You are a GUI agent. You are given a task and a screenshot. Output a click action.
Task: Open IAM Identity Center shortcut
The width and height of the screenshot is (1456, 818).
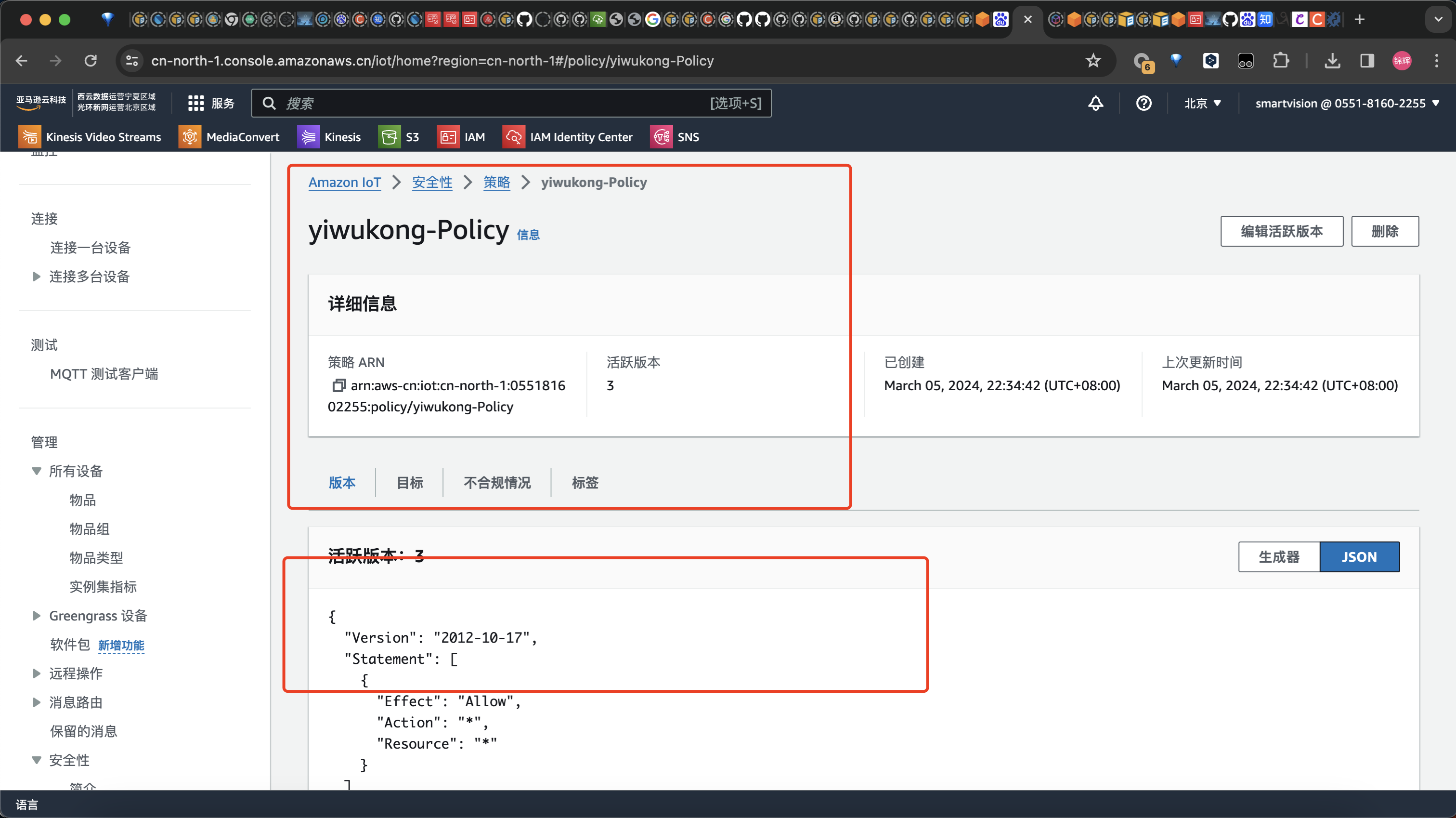pyautogui.click(x=568, y=137)
